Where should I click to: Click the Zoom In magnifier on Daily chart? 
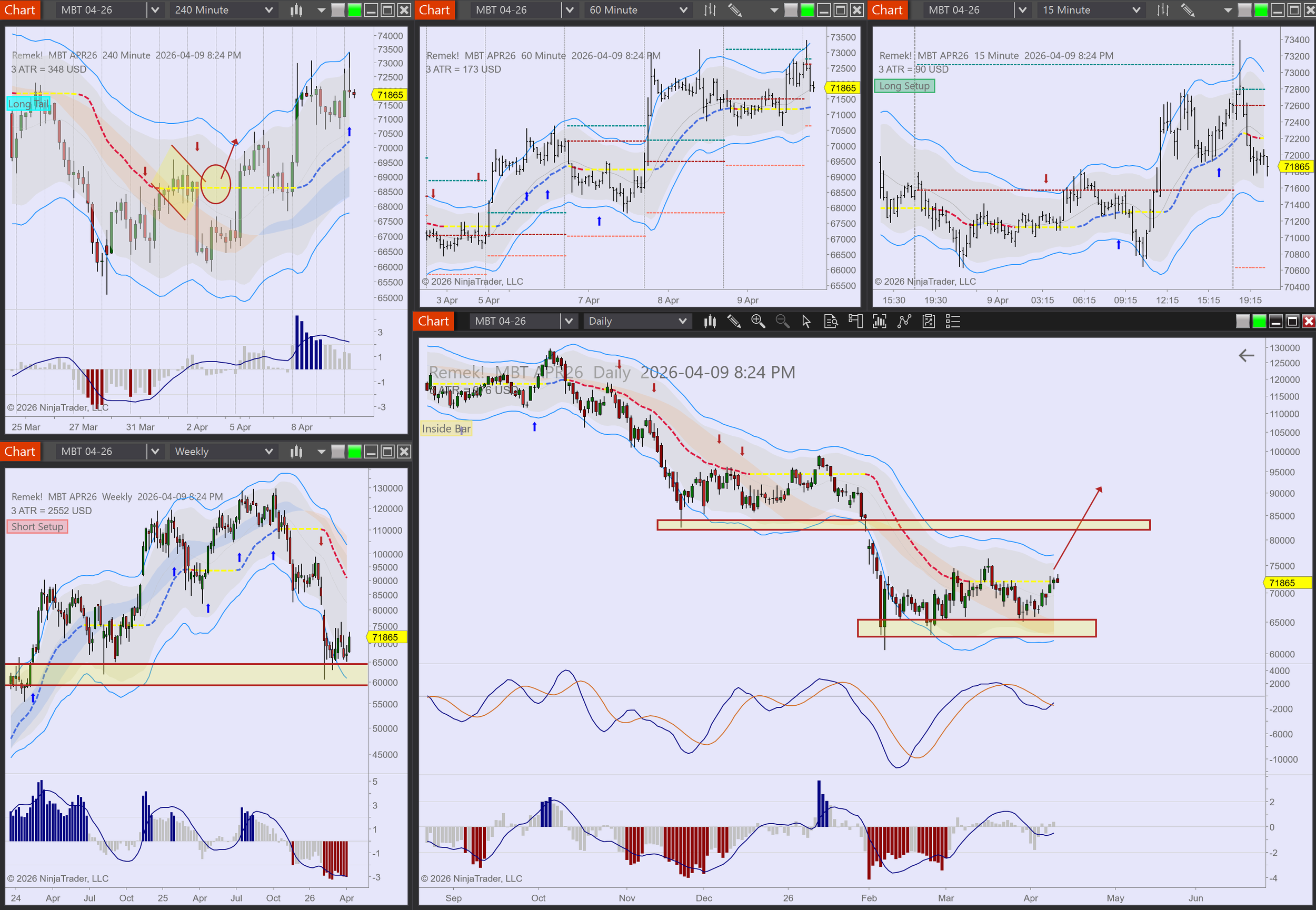758,321
